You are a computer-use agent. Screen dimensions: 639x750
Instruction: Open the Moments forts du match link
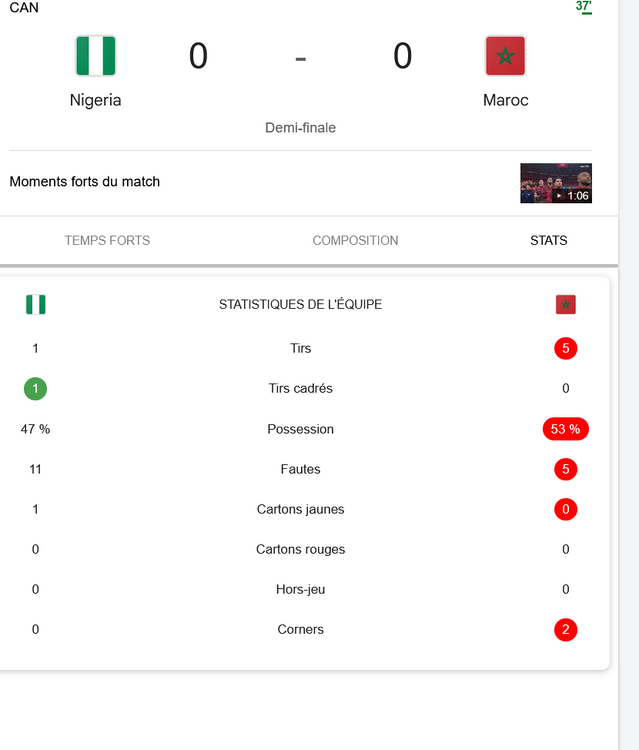[85, 182]
